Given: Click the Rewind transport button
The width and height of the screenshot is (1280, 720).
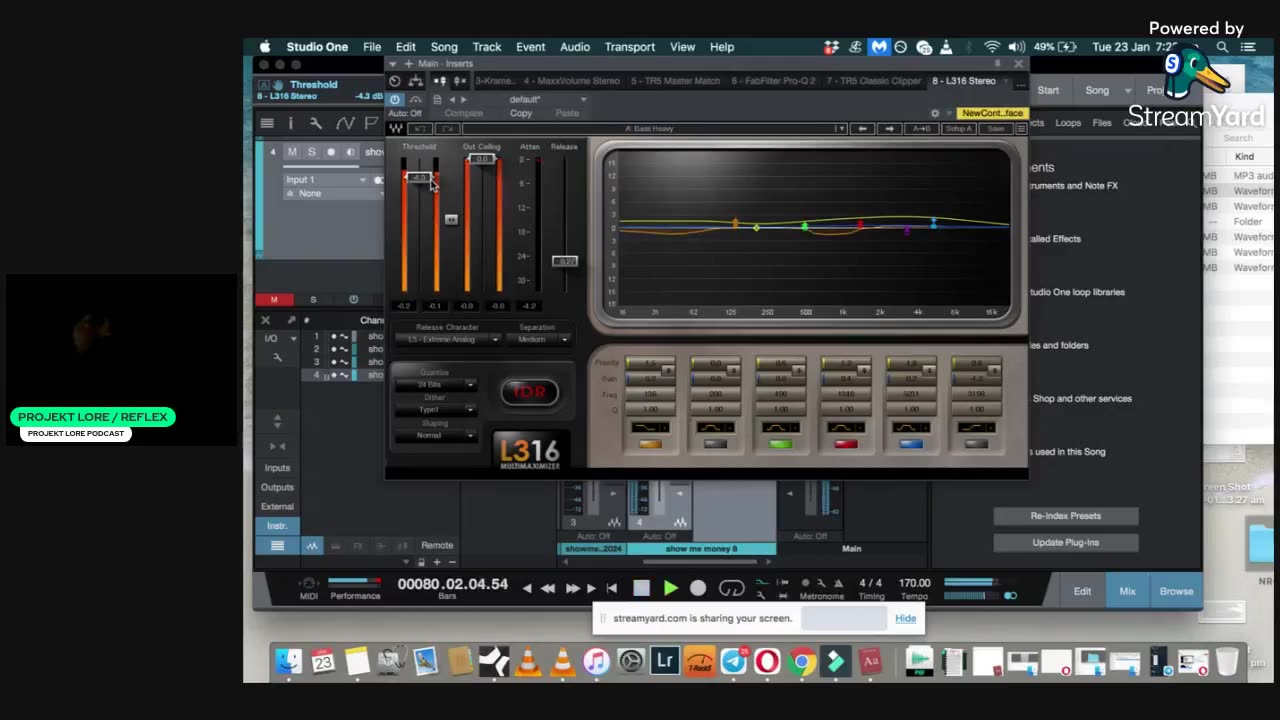Looking at the screenshot, I should click(548, 589).
